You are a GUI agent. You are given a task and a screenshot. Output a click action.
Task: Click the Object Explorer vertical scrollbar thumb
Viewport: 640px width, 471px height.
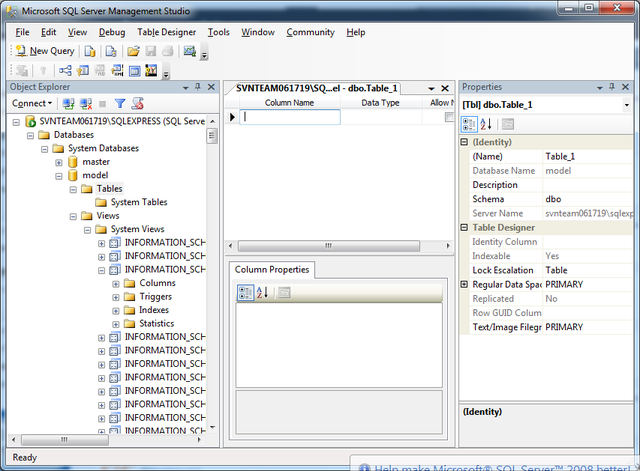212,136
